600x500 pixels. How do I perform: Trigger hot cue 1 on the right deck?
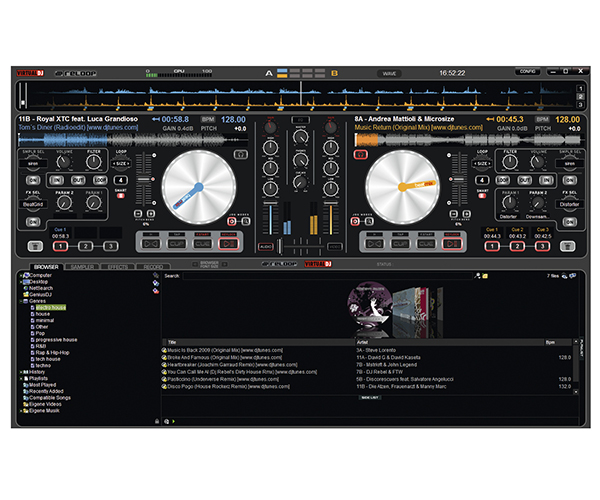pos(492,246)
